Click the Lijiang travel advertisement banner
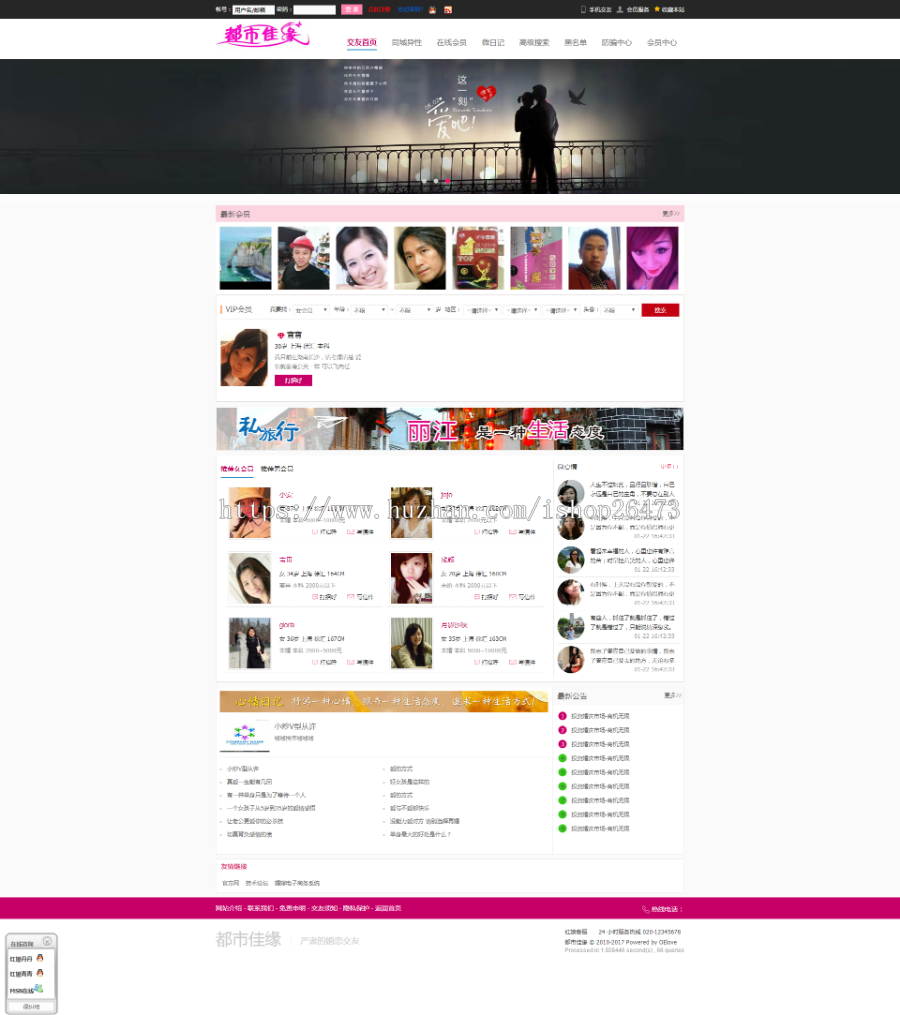 coord(450,429)
